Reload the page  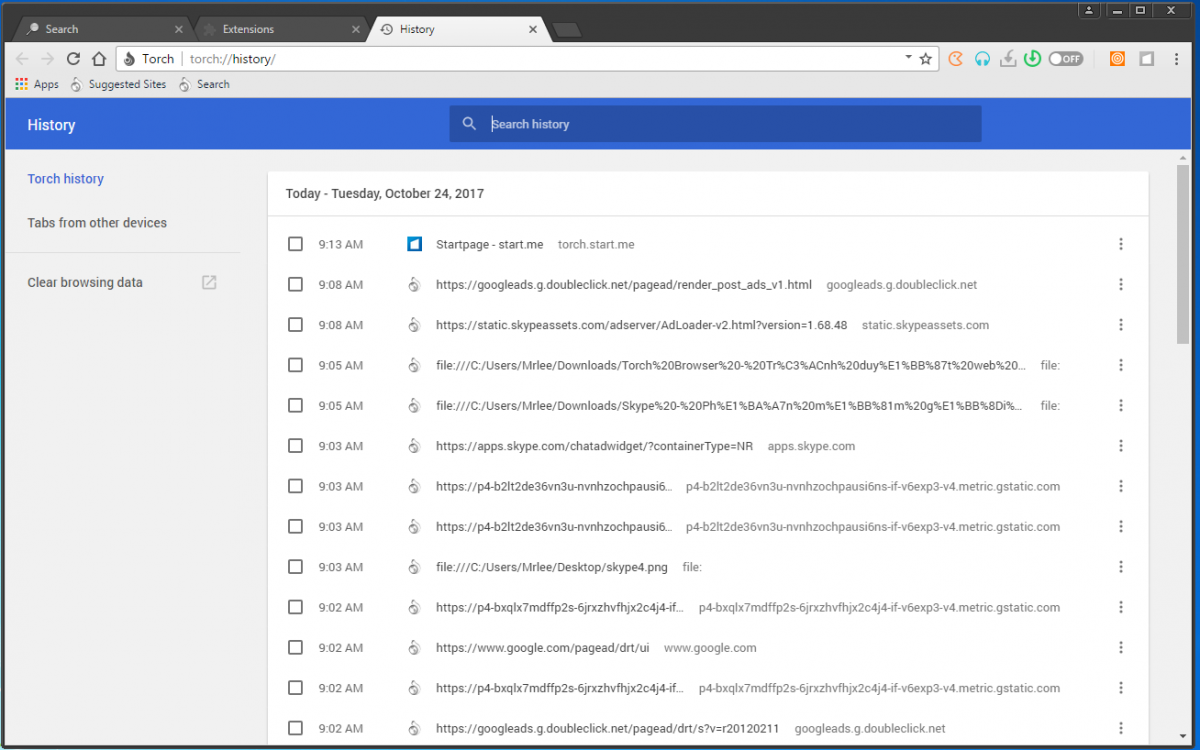point(73,59)
